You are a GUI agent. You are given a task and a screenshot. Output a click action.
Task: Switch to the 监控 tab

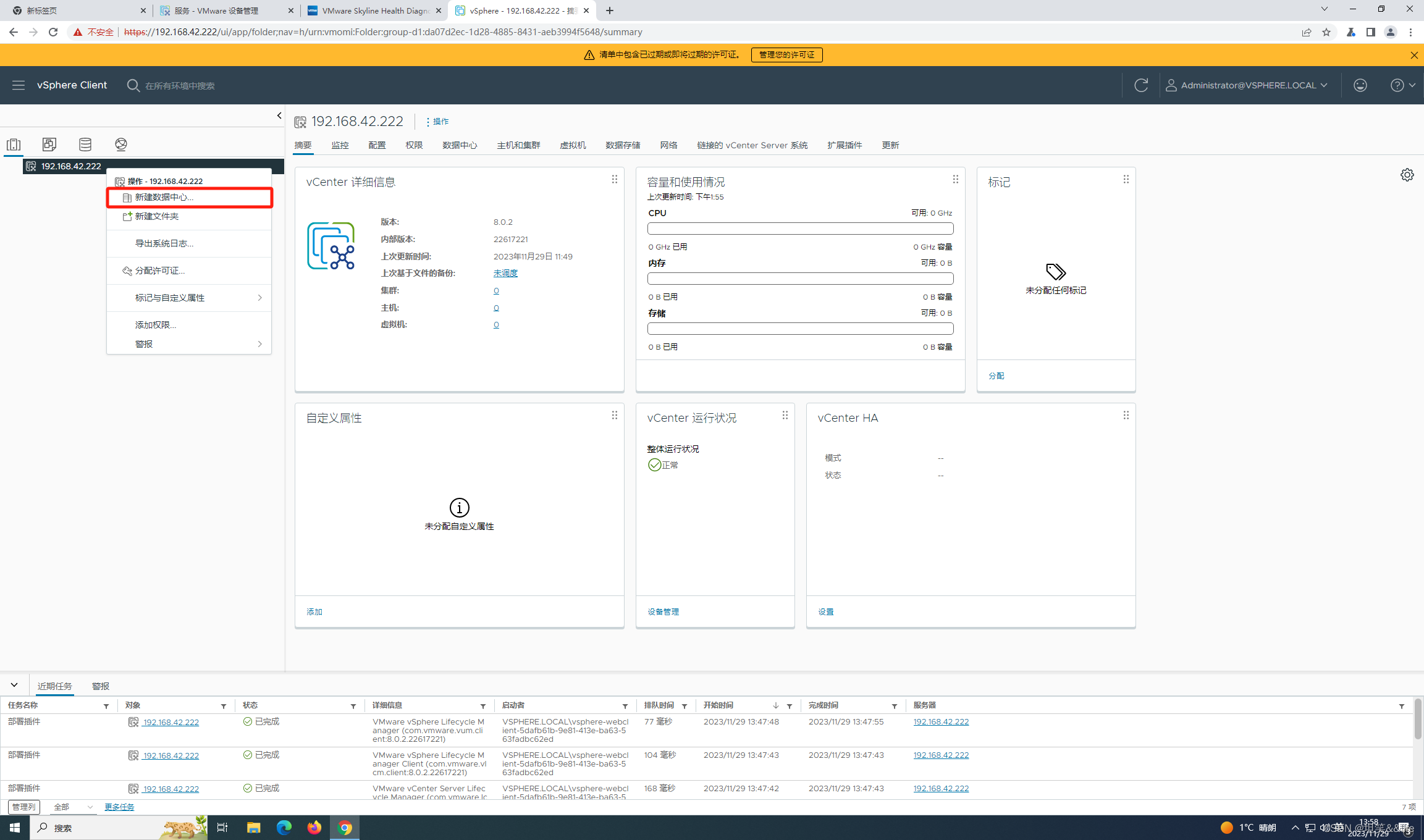(x=340, y=145)
